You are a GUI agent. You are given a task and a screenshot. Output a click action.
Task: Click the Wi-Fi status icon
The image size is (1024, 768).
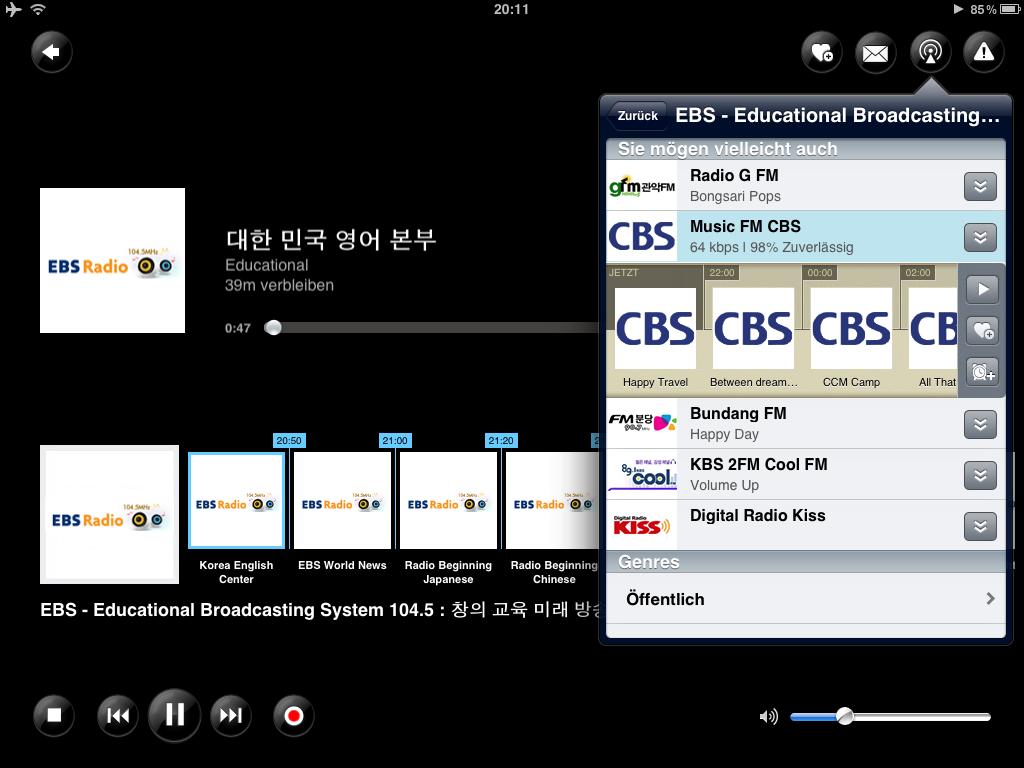coord(38,10)
